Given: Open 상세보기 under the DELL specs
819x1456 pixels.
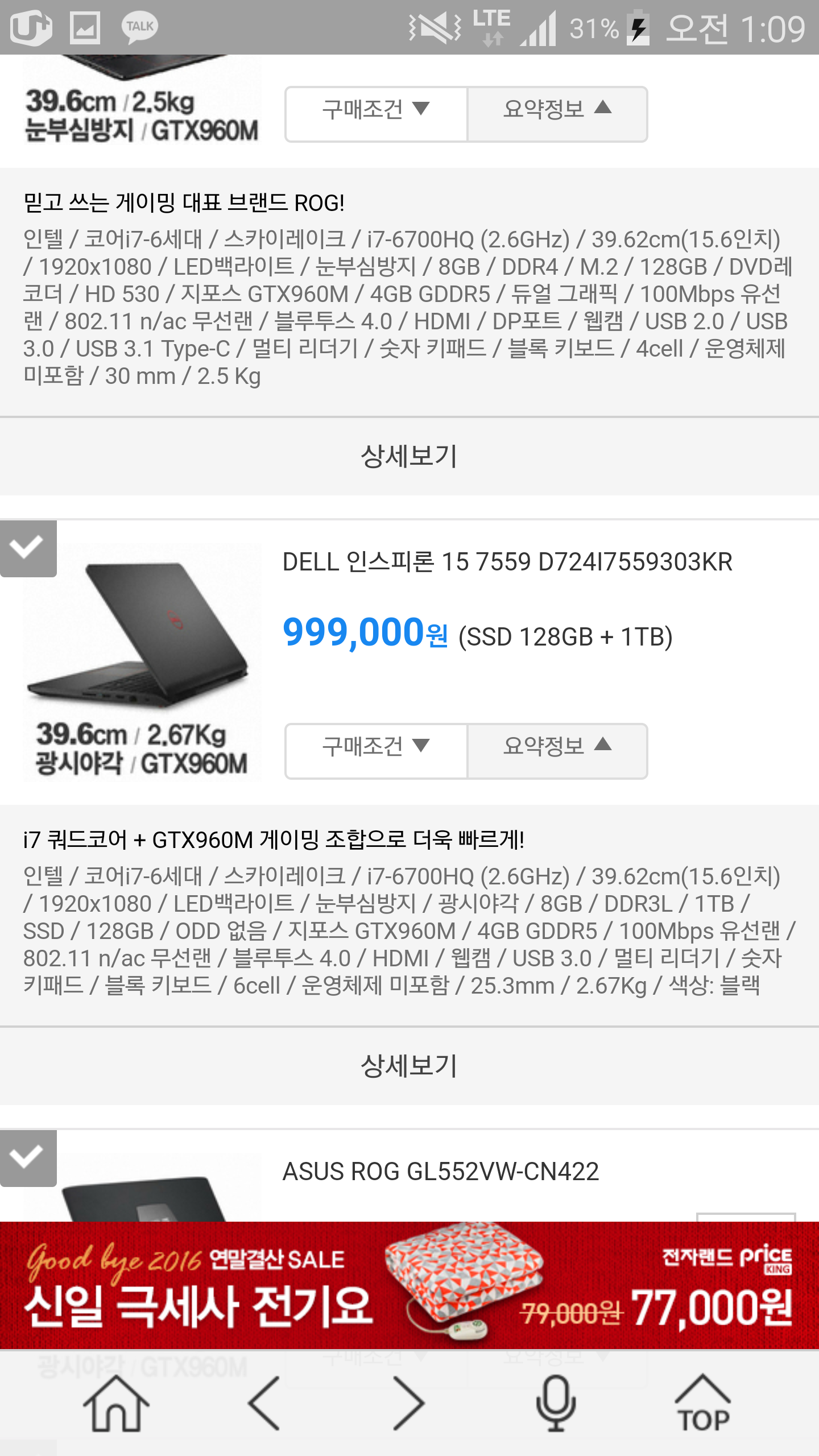Looking at the screenshot, I should click(x=409, y=1066).
